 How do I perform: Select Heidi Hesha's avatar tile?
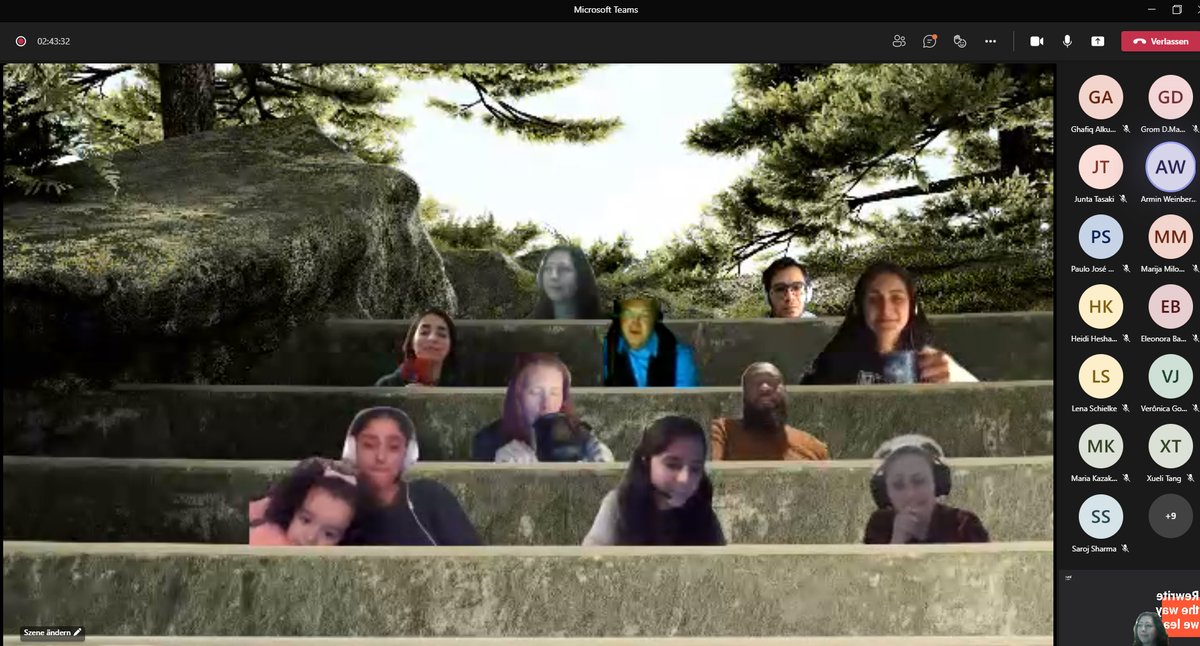click(x=1100, y=306)
